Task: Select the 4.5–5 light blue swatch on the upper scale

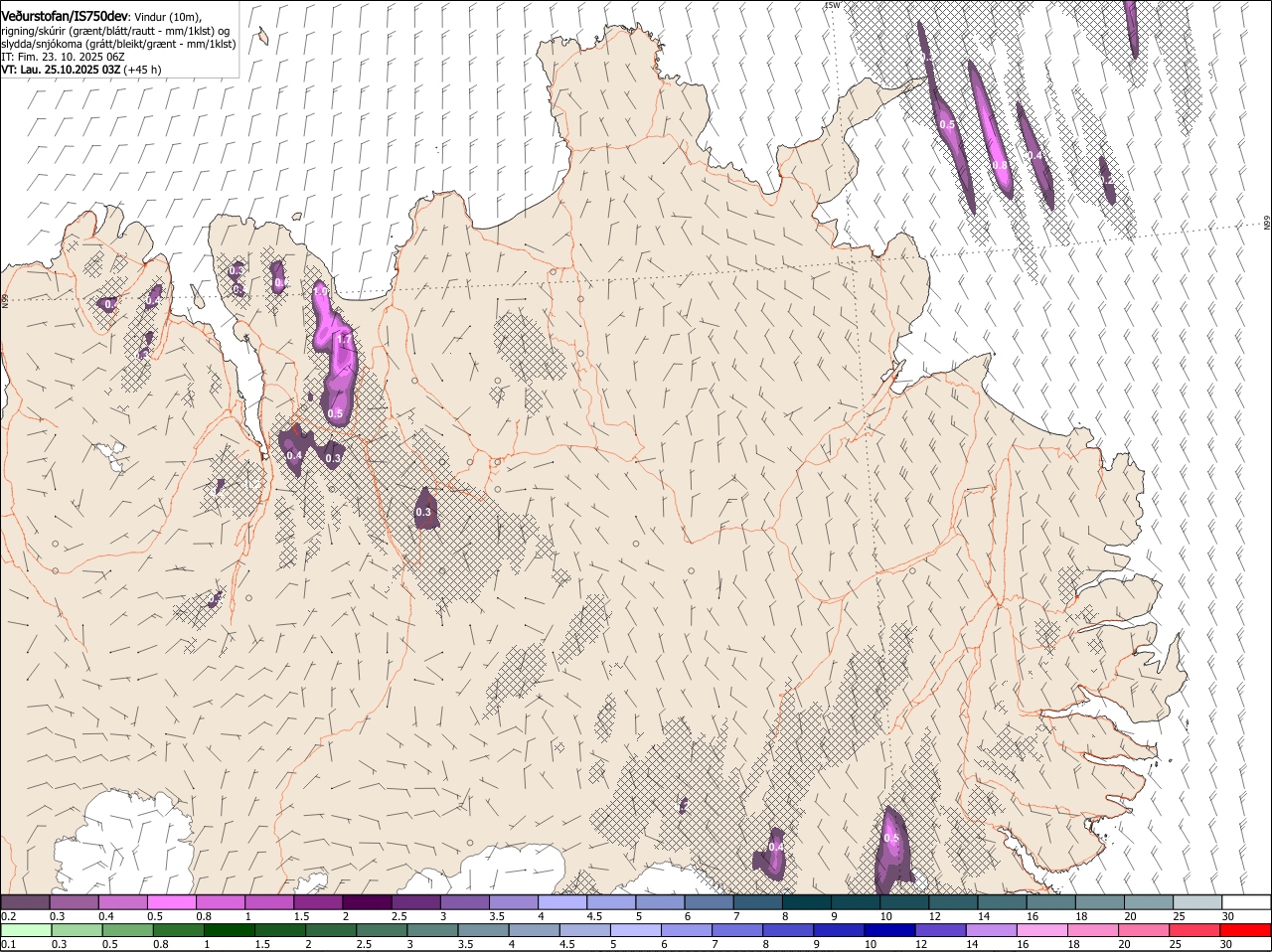Action: click(611, 902)
